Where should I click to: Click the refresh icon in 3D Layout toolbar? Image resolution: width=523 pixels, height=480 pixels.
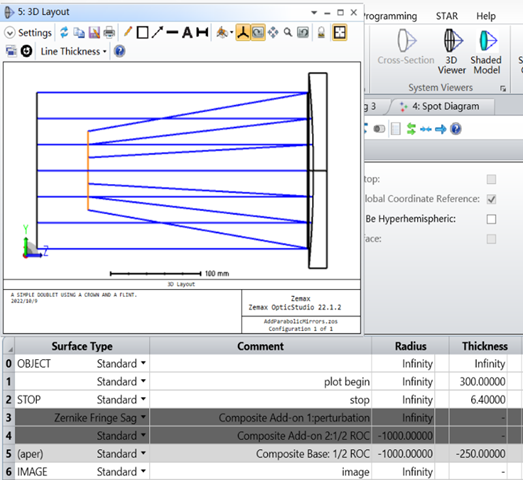click(x=64, y=32)
